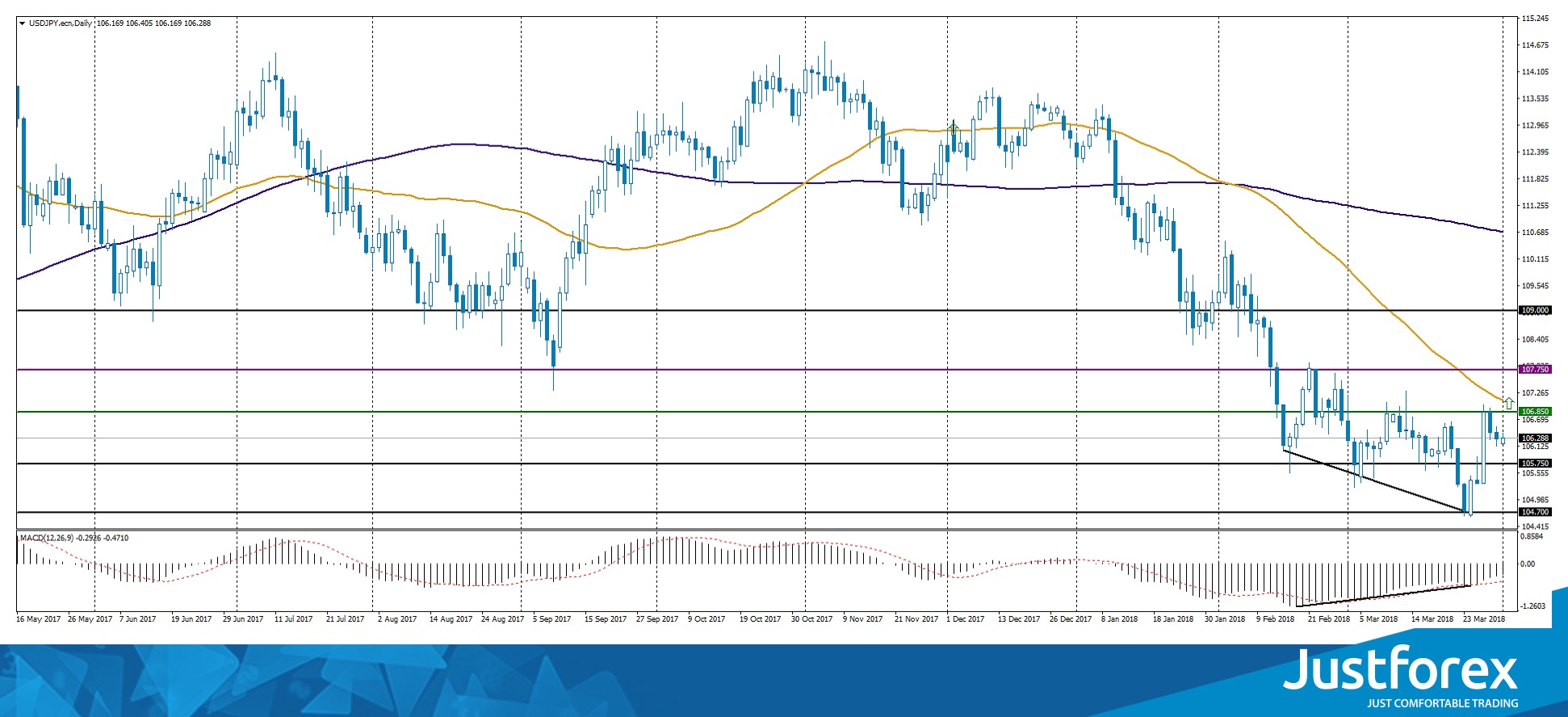Click the 105.555 value on price axis
The width and height of the screenshot is (1568, 717).
[1535, 473]
